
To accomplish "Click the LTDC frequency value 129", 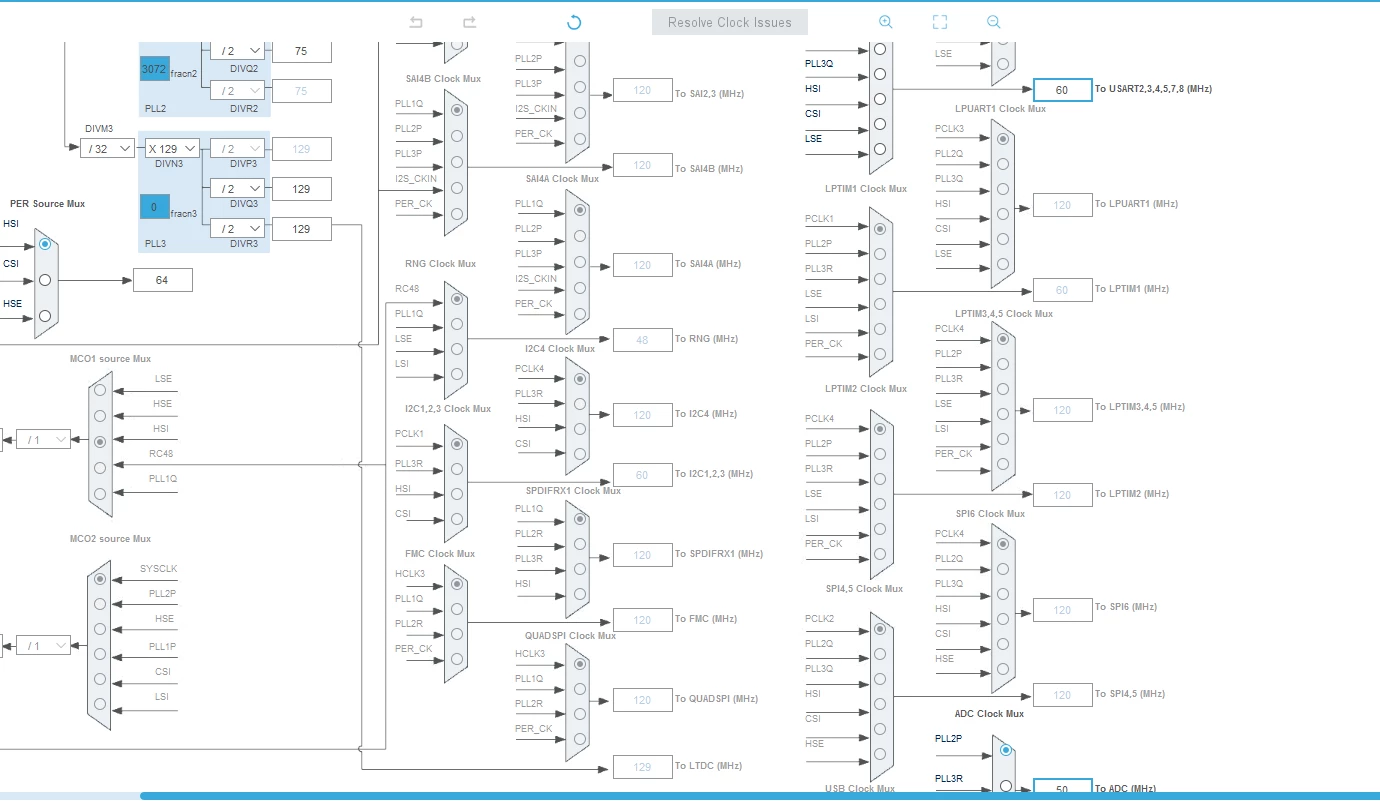I will point(642,767).
